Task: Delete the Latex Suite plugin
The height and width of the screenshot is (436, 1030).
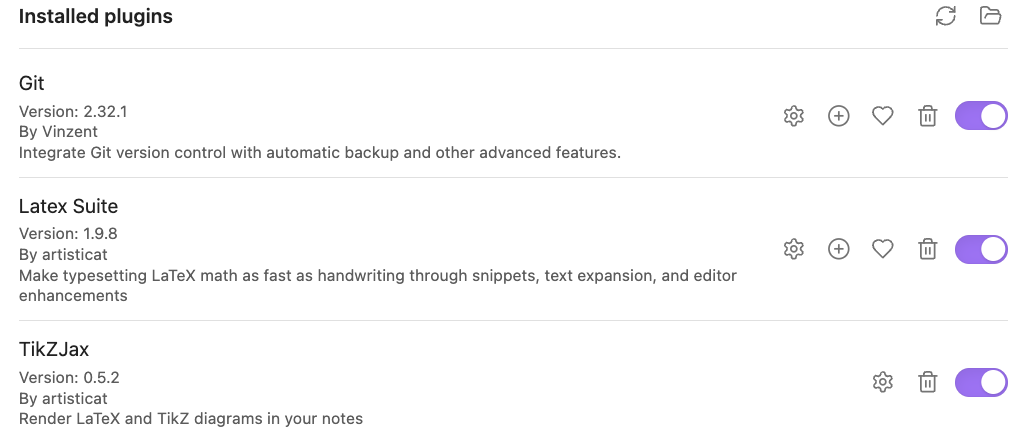Action: 927,250
